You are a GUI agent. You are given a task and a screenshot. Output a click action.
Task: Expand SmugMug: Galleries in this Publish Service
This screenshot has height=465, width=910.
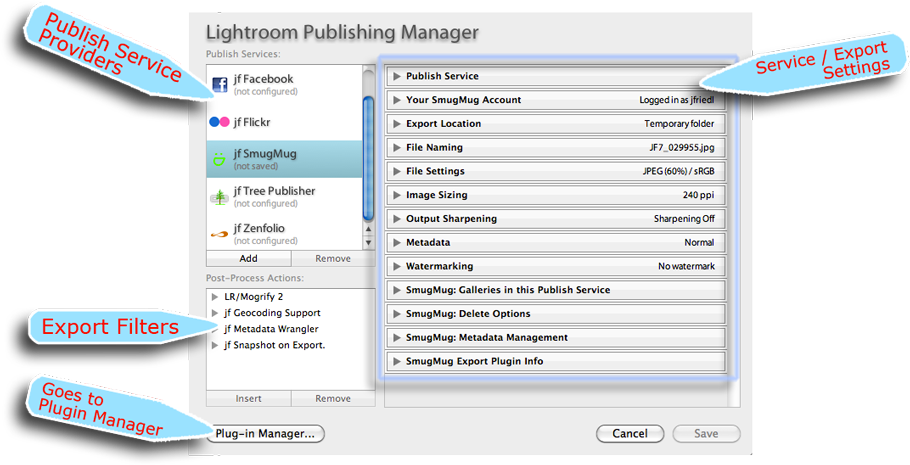coord(397,290)
